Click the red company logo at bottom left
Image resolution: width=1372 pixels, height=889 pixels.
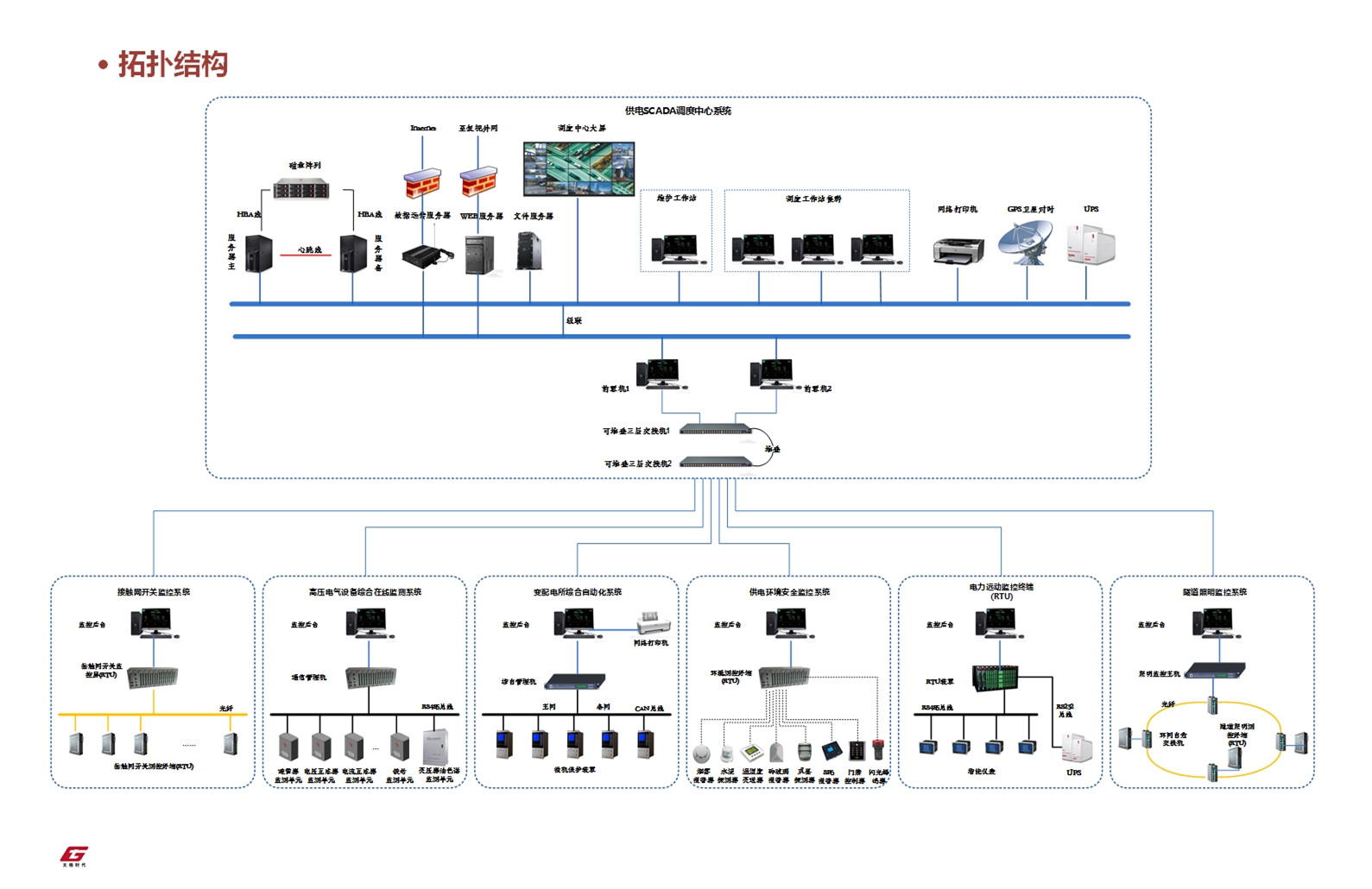point(73,854)
